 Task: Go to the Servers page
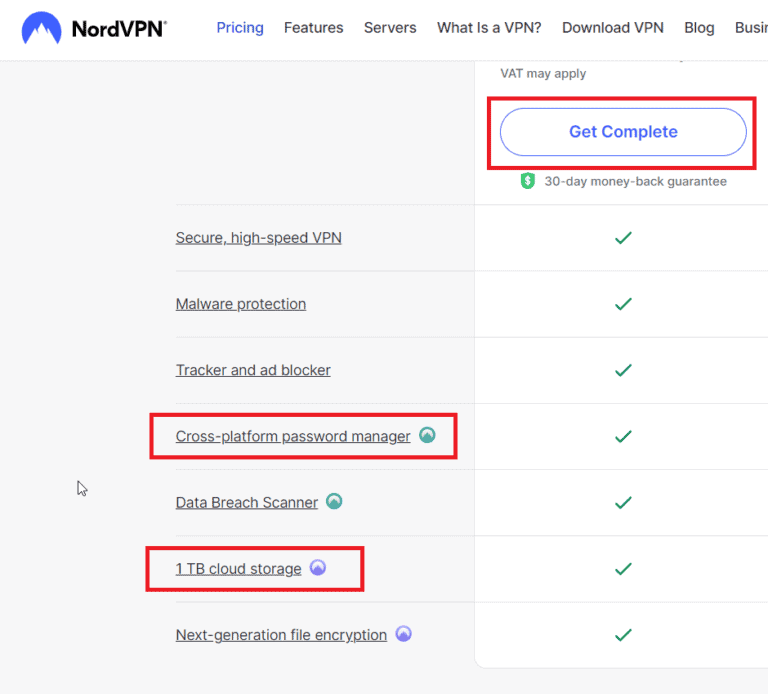[390, 28]
